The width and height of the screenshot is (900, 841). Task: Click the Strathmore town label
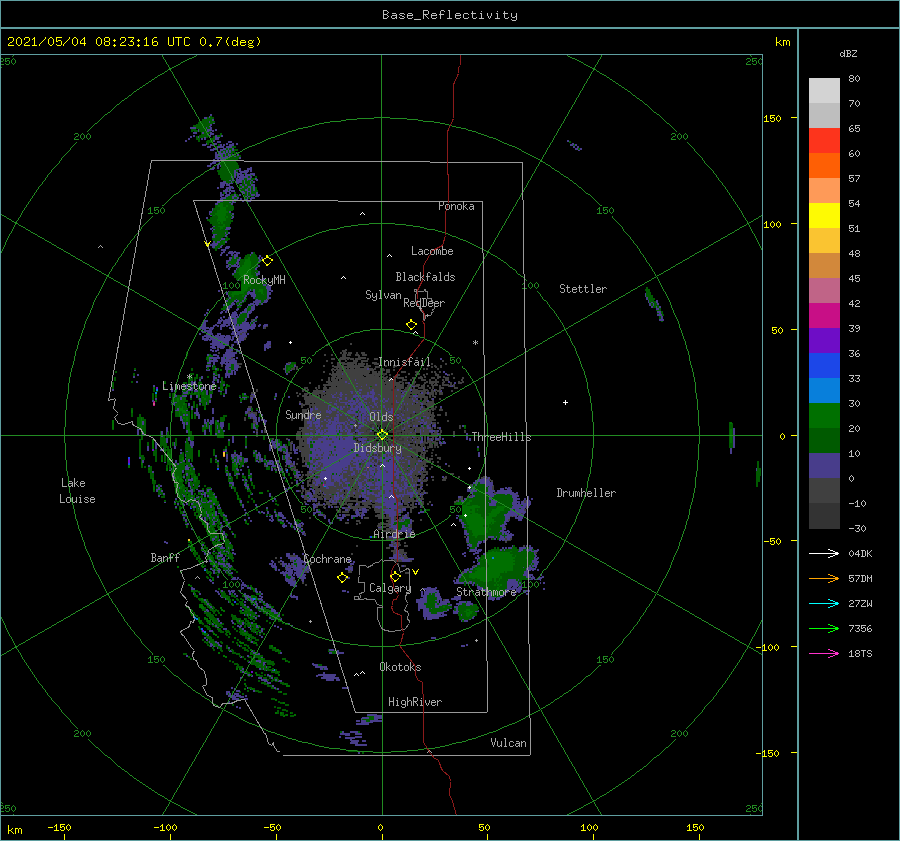click(x=486, y=592)
